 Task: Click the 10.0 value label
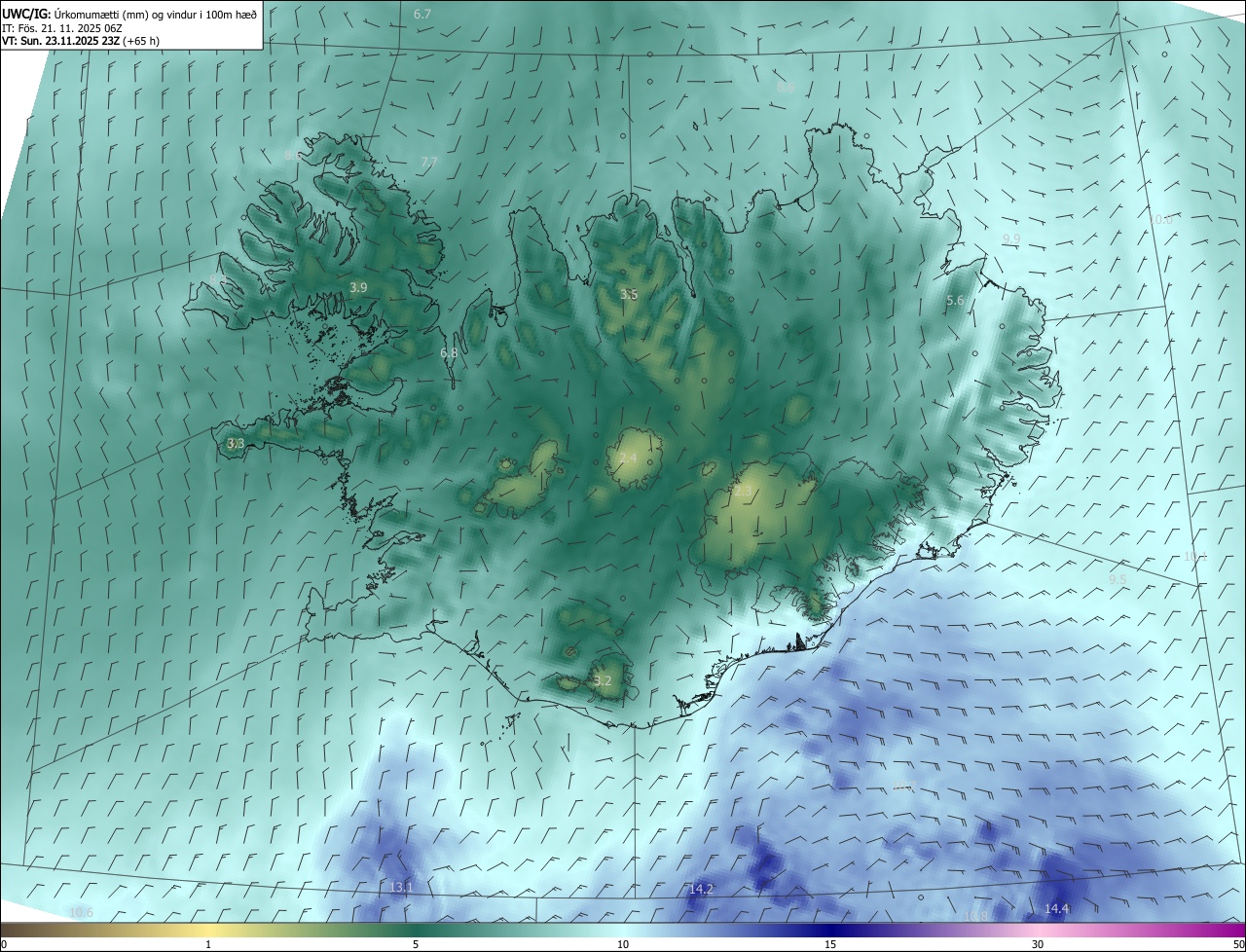pos(1160,220)
